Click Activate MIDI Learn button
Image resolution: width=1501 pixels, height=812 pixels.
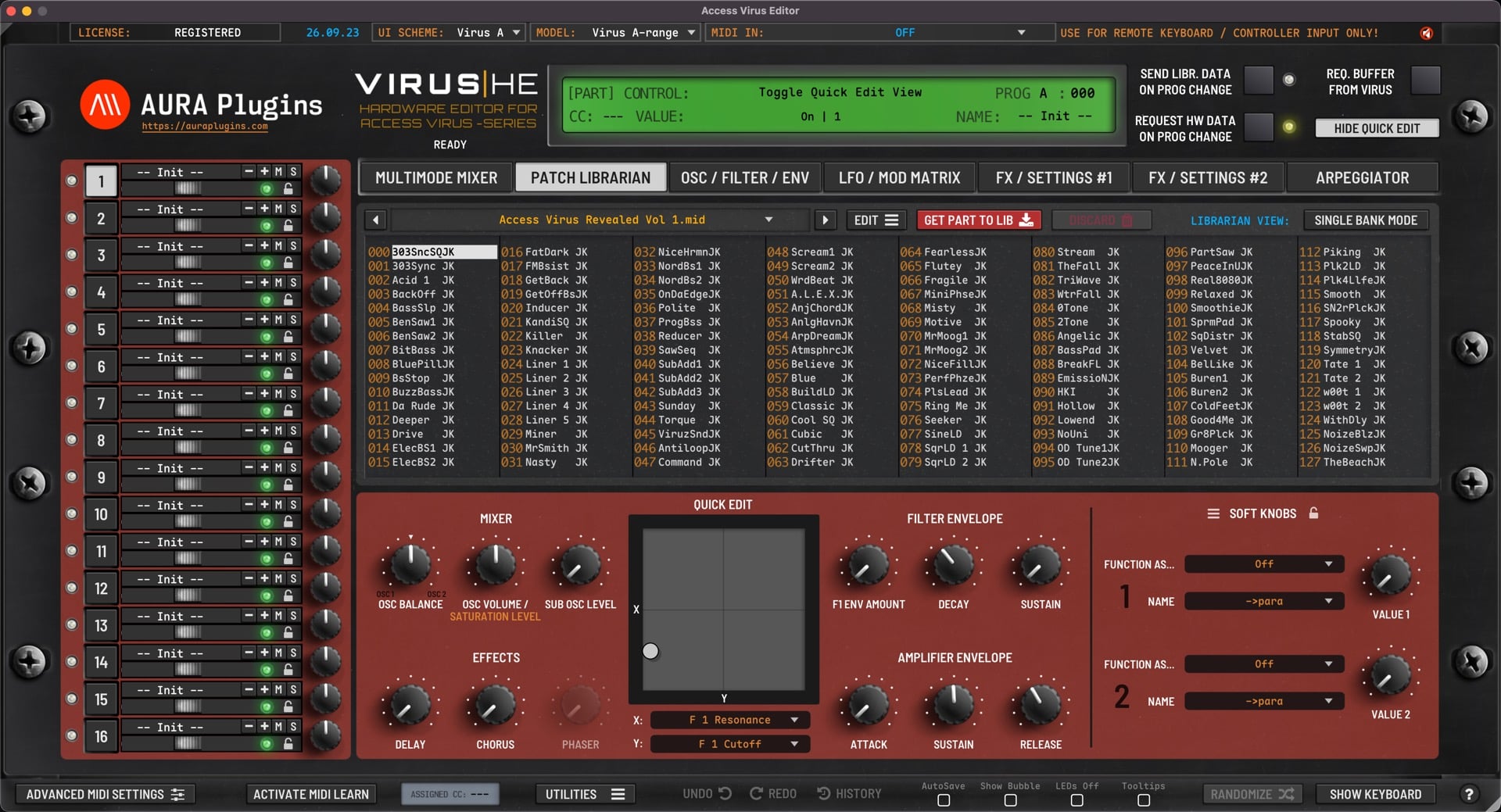click(x=310, y=794)
